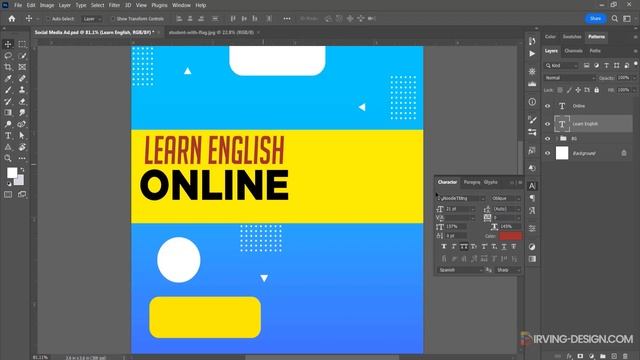The width and height of the screenshot is (640, 360).
Task: Open the File menu
Action: [18, 5]
